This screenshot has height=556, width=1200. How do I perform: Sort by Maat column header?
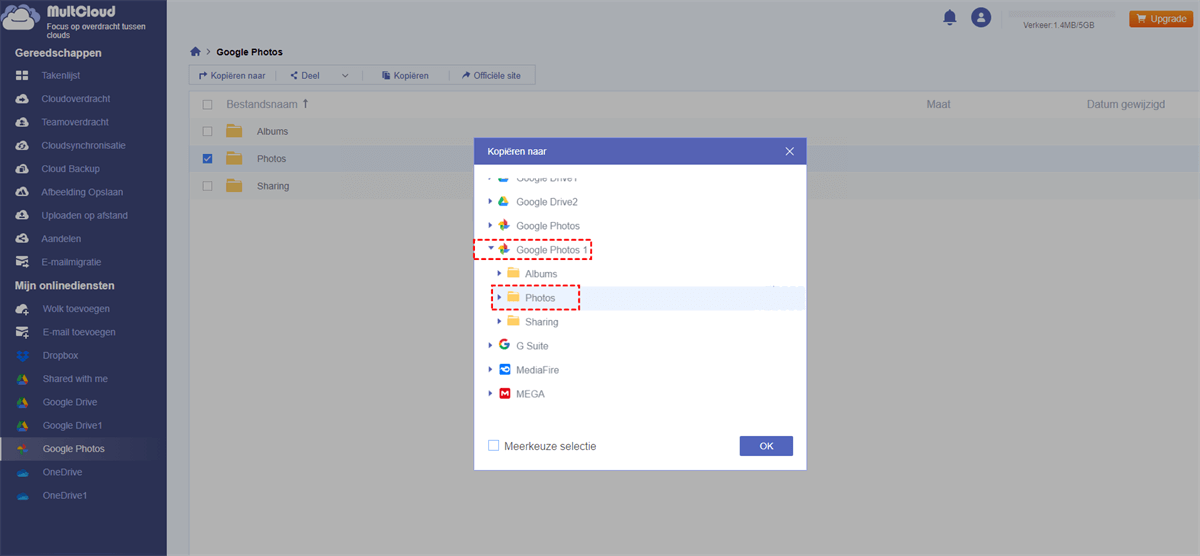[x=938, y=104]
